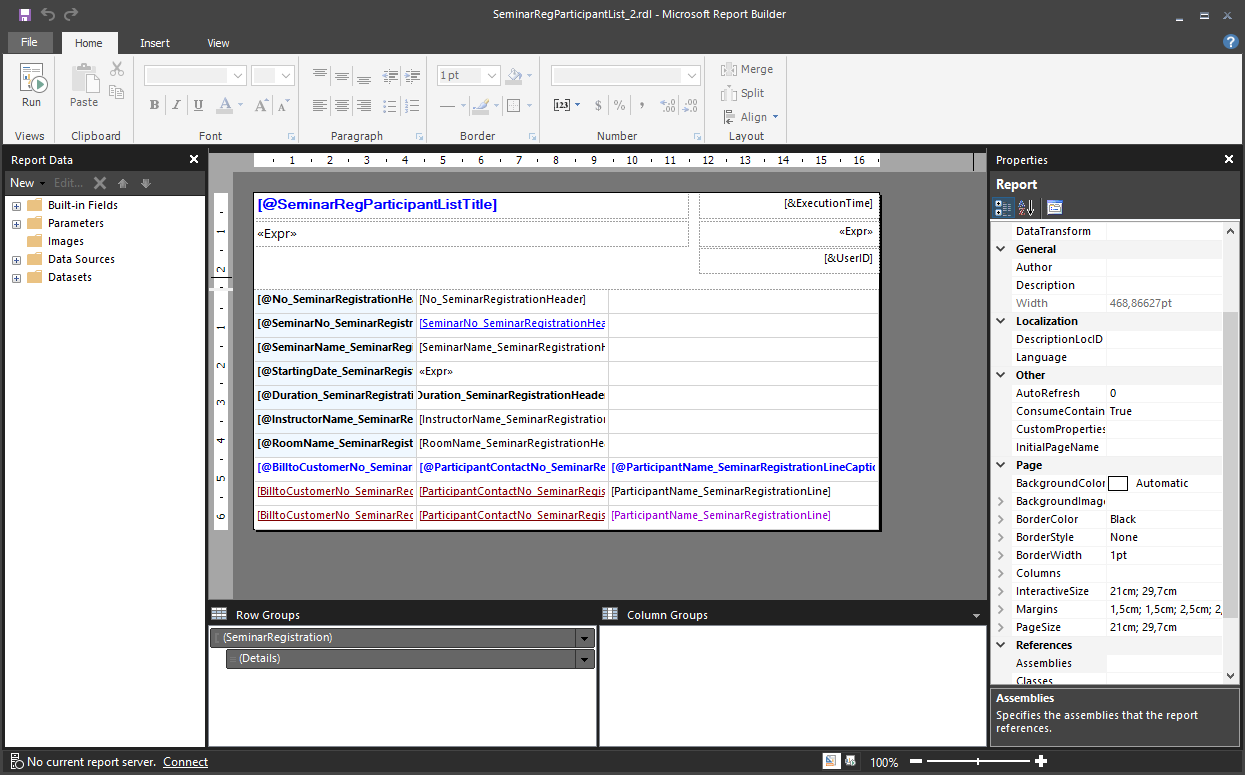Click the BackgroundColor swatch in Properties
Screen dimensions: 1245x775
tap(1118, 483)
